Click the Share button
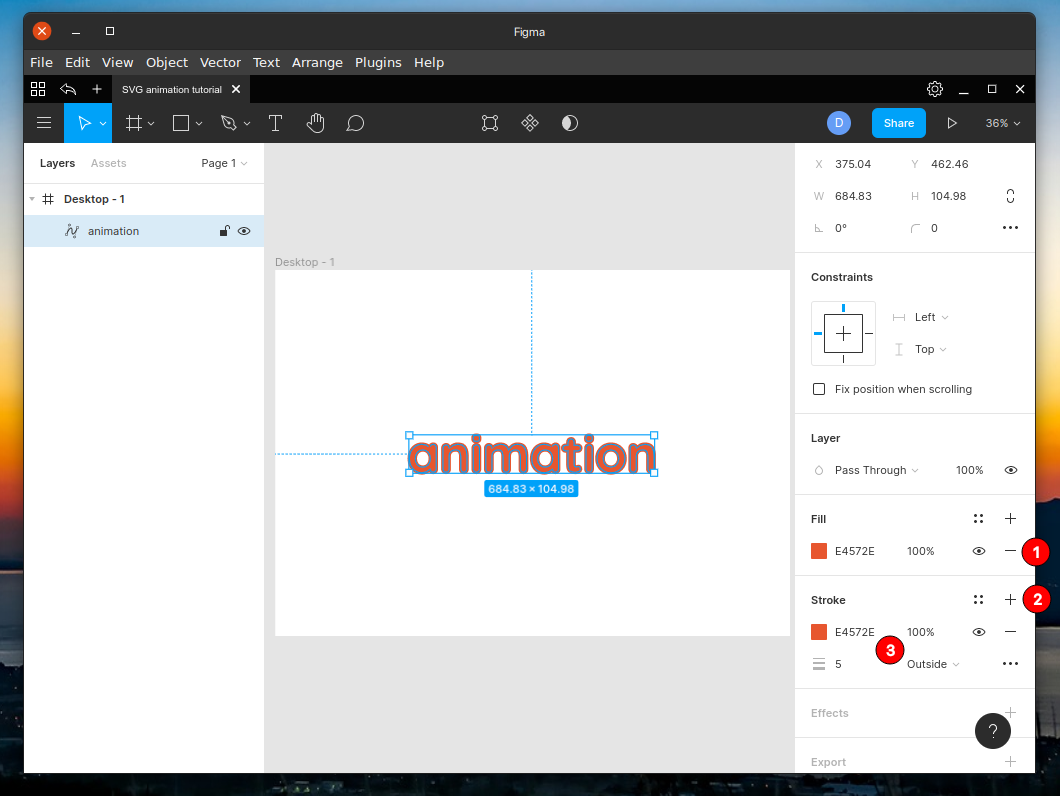 898,123
